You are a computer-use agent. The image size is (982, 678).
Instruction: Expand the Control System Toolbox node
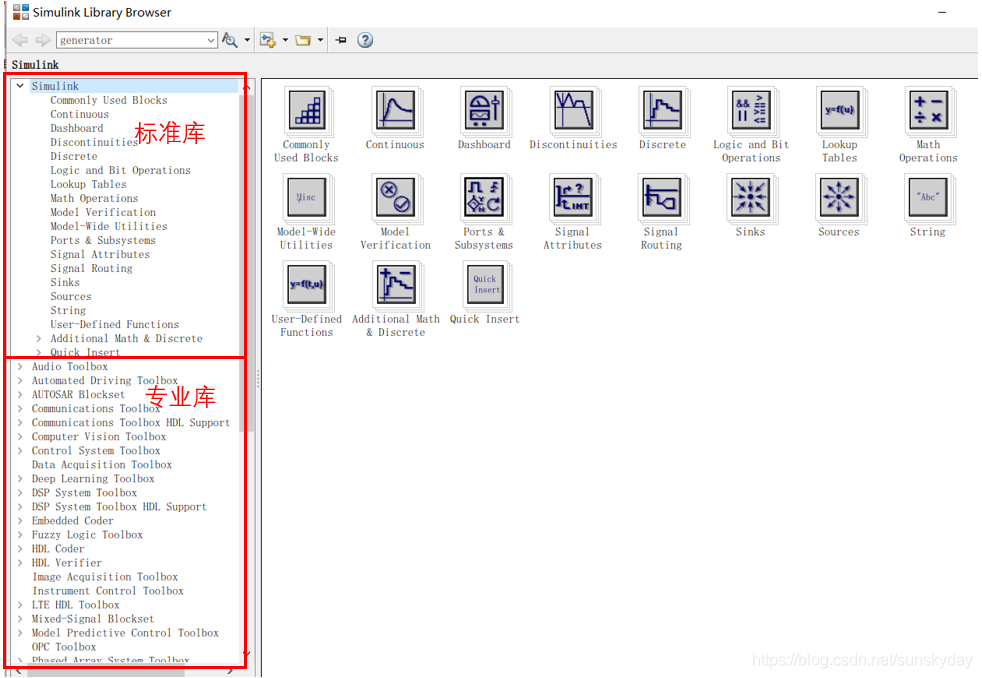tap(20, 451)
